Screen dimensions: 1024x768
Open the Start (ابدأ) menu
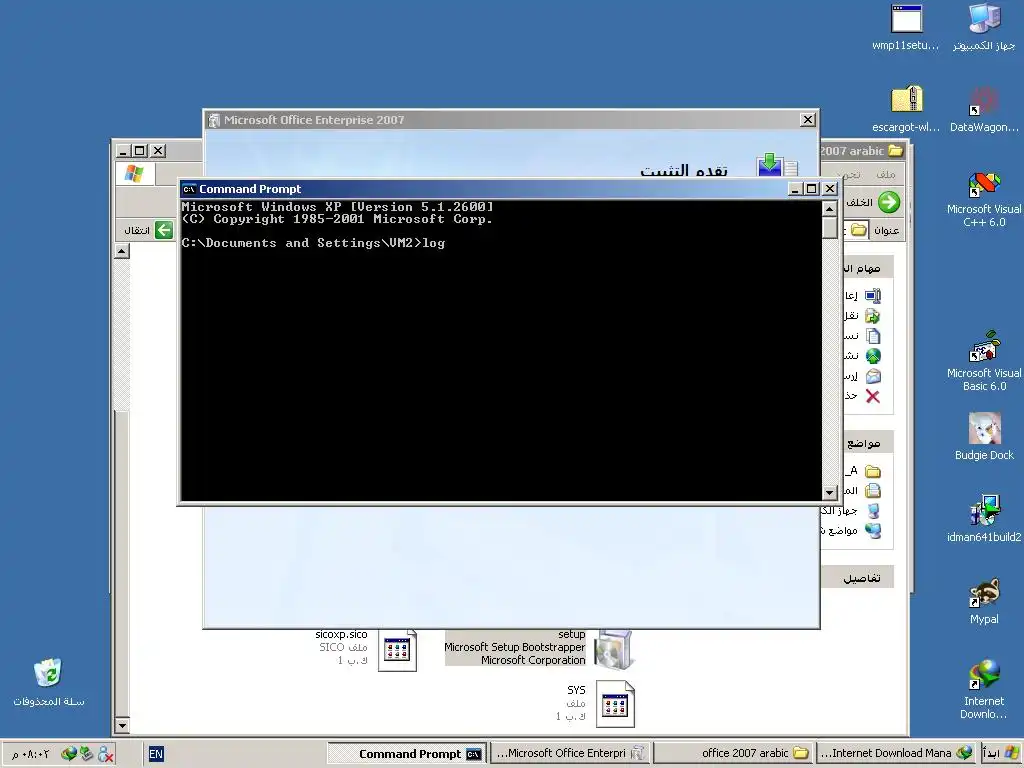pos(1000,754)
